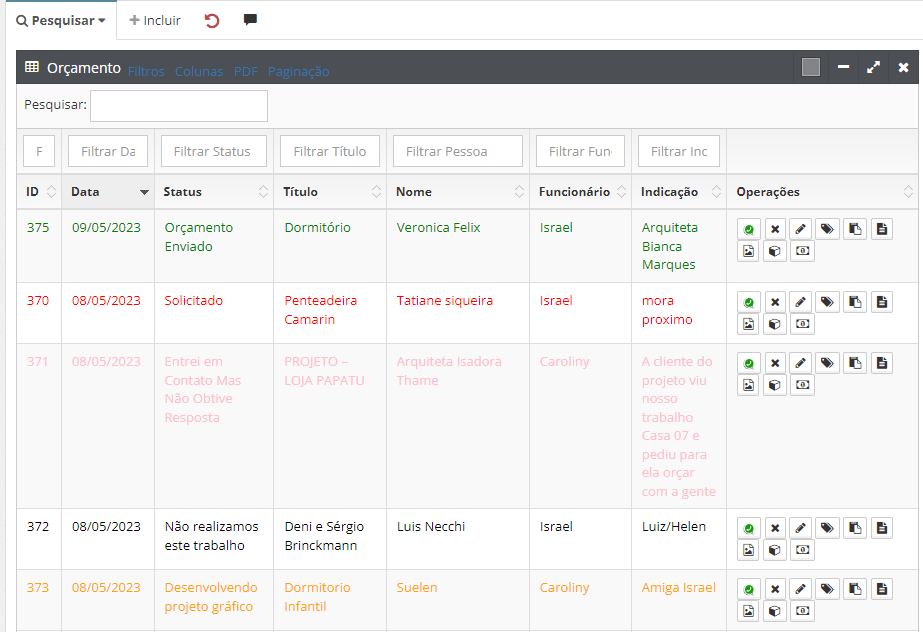Sort by the Funcionário column header
The height and width of the screenshot is (632, 923).
coord(574,192)
